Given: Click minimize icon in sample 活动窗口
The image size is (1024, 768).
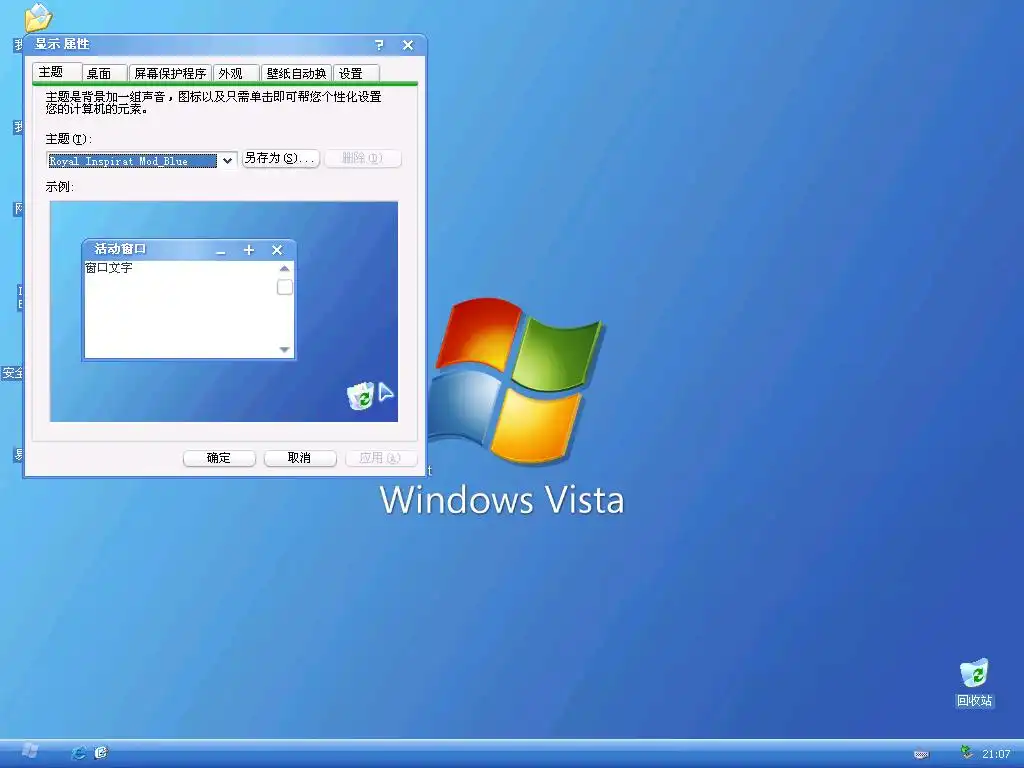Looking at the screenshot, I should click(x=221, y=251).
